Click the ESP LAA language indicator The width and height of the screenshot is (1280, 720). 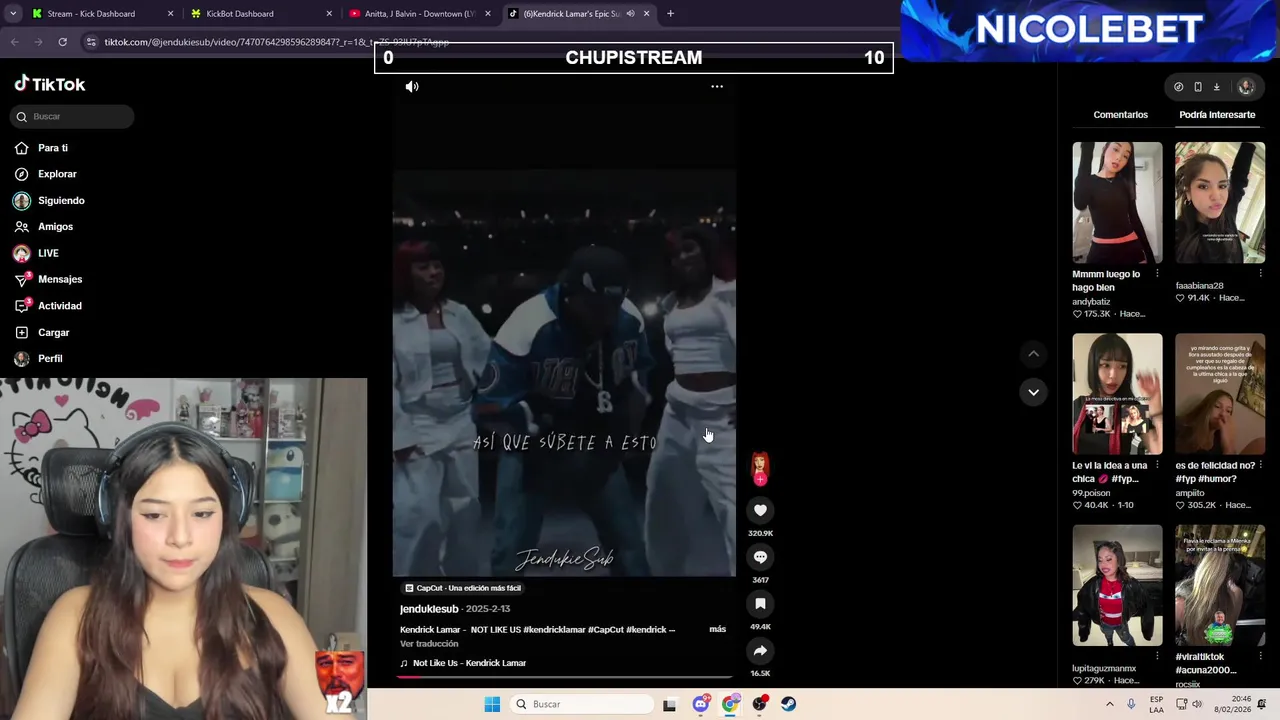[1156, 704]
